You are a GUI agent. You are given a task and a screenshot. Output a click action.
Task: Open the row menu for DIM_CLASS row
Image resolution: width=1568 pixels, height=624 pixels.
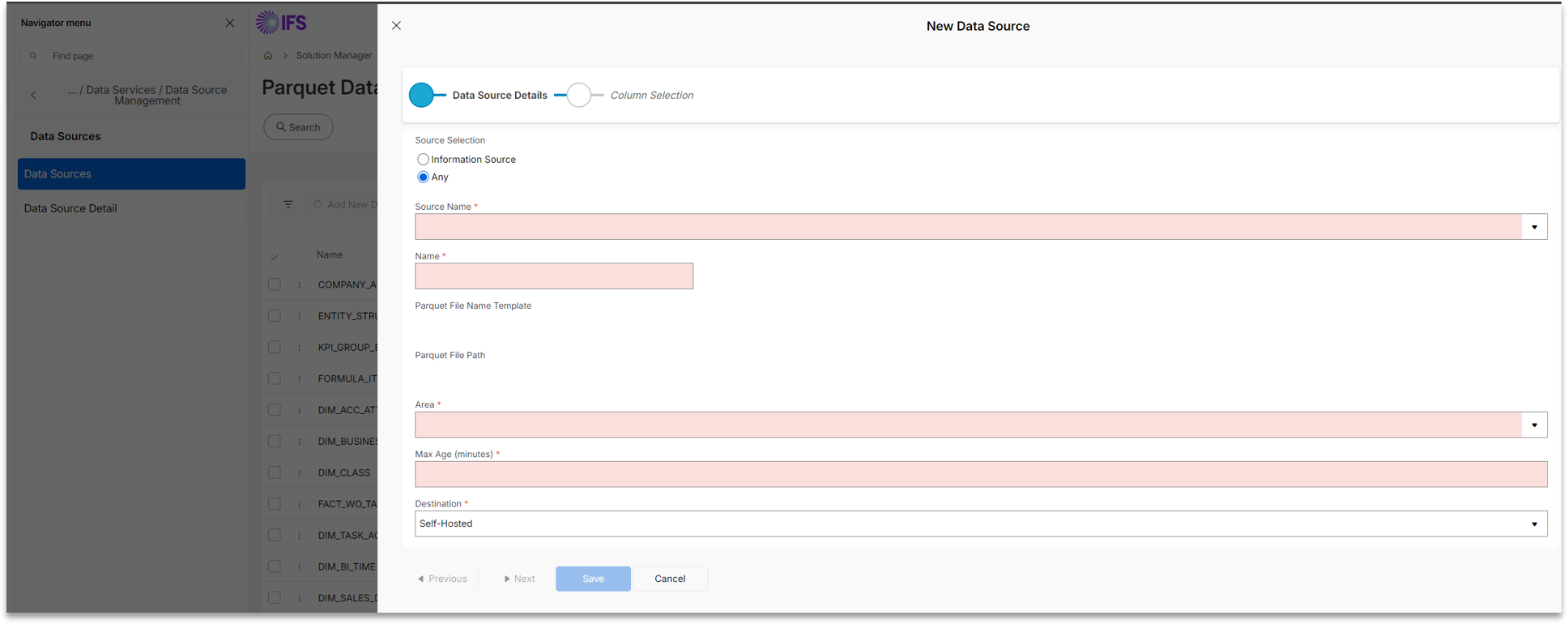(299, 472)
